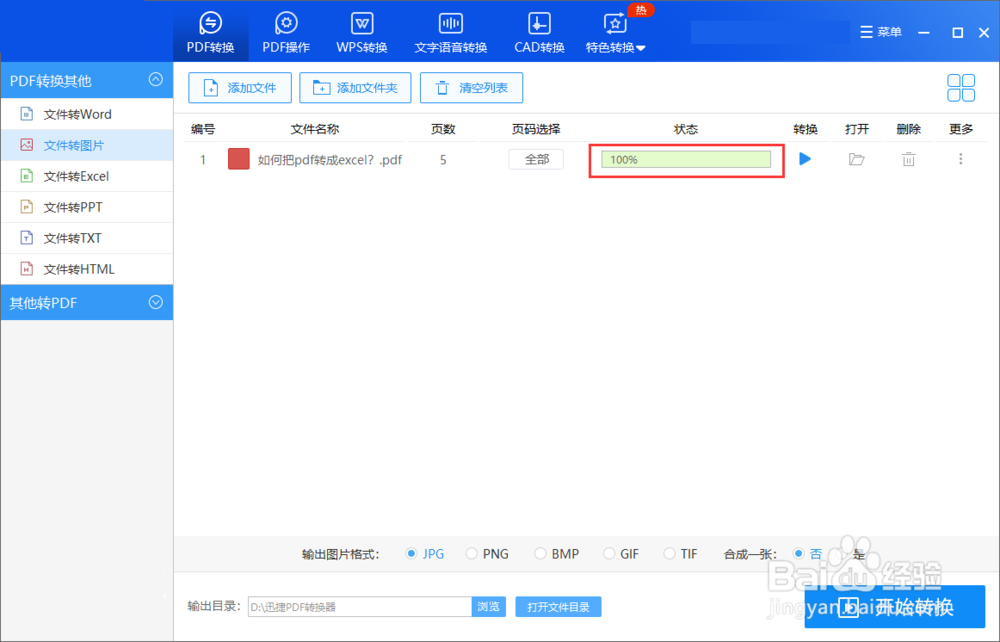Switch to grid view layout
This screenshot has height=642, width=1000.
point(960,88)
